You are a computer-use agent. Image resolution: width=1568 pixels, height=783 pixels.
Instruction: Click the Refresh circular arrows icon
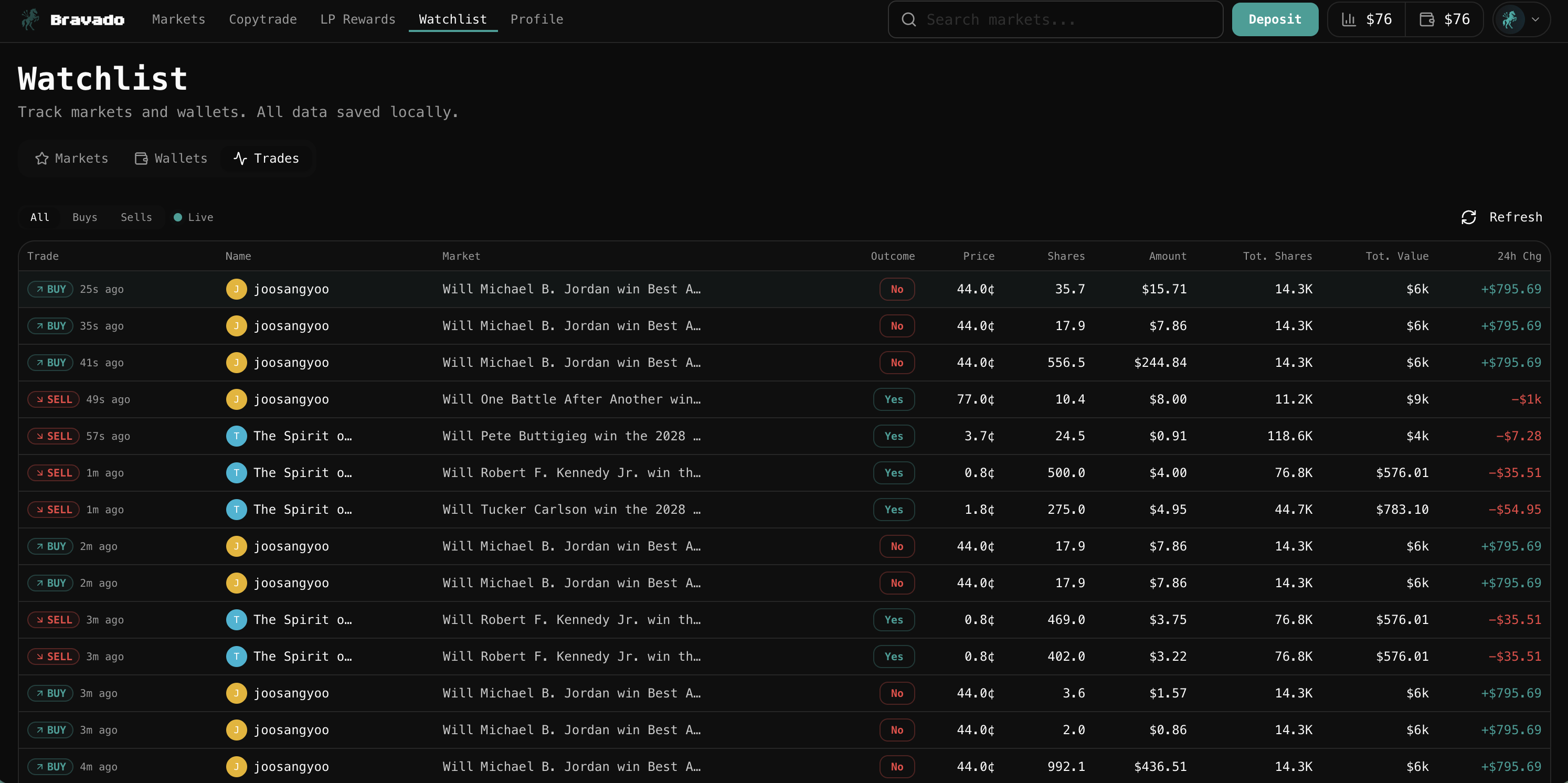(x=1468, y=217)
